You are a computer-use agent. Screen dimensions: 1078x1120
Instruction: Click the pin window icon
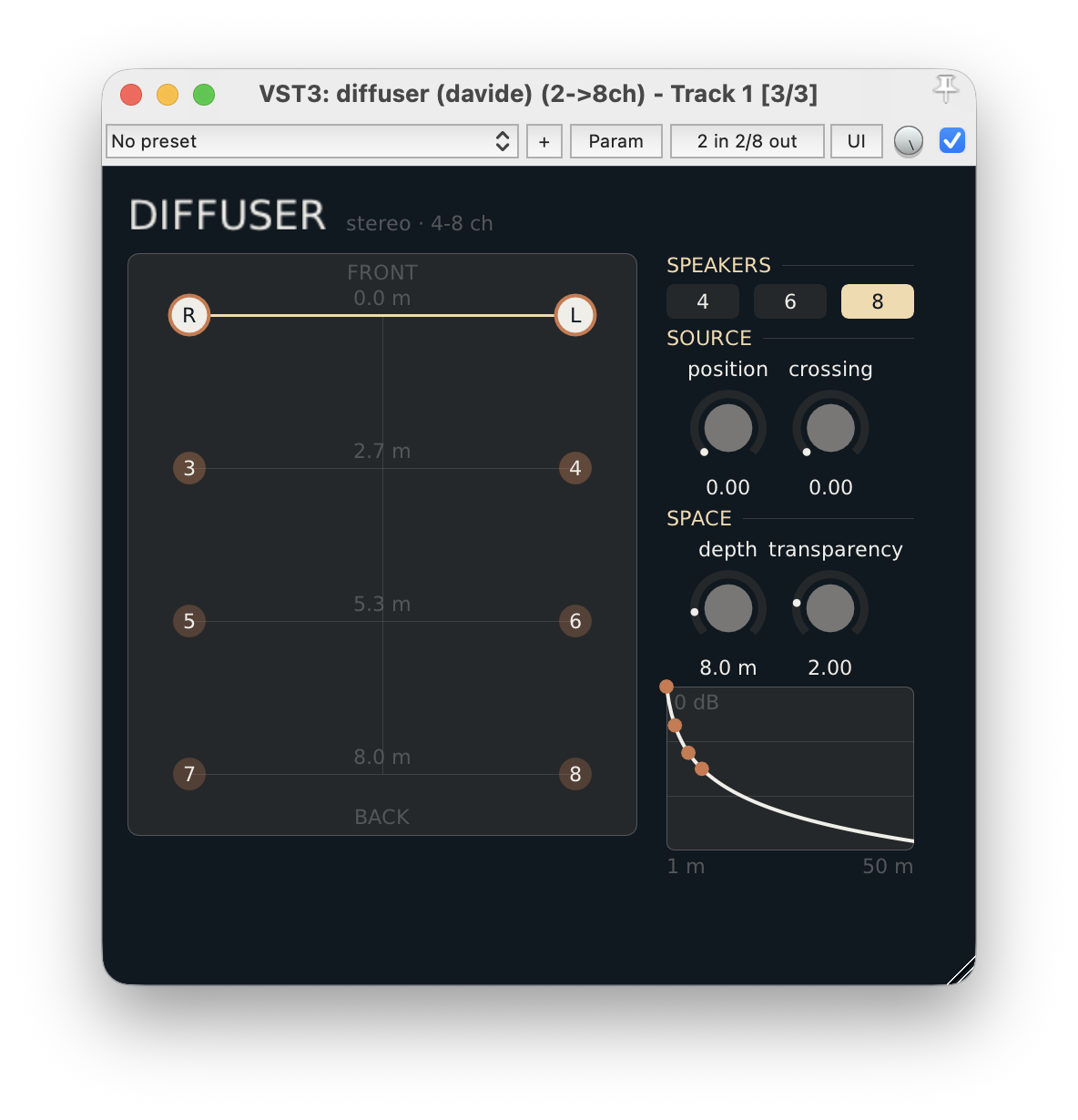946,88
